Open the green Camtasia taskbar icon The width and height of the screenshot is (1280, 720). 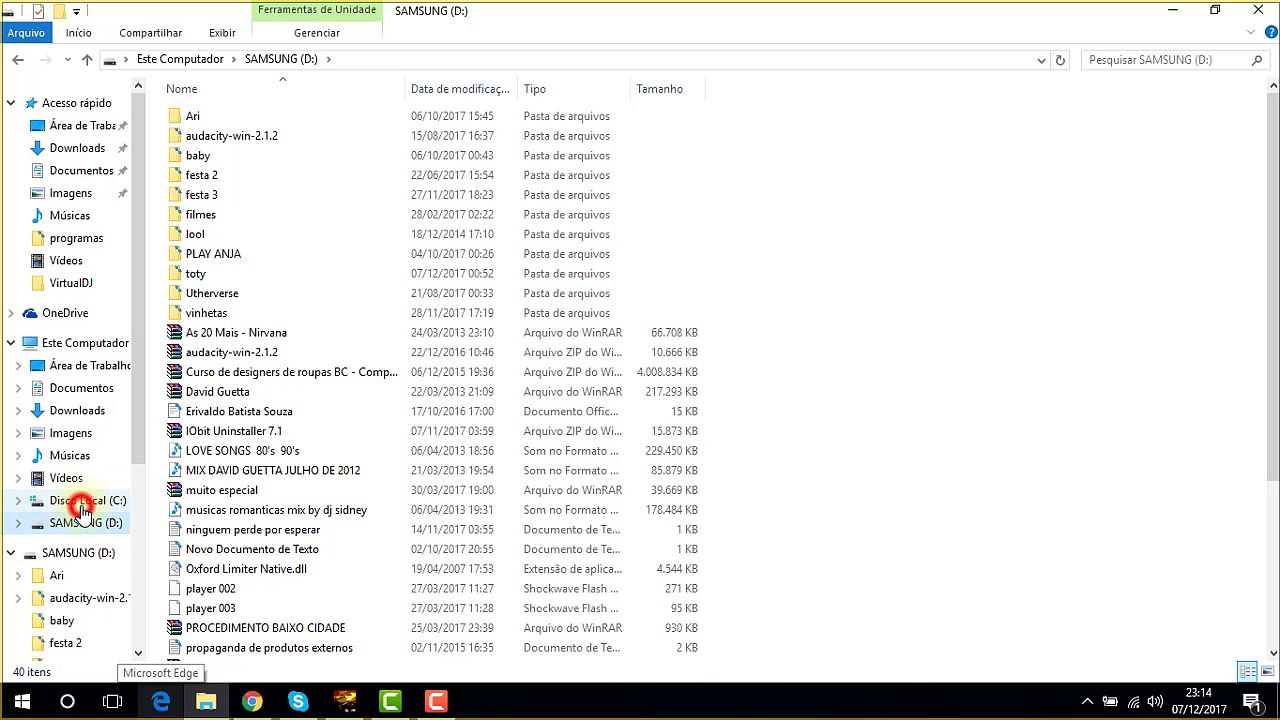click(390, 702)
